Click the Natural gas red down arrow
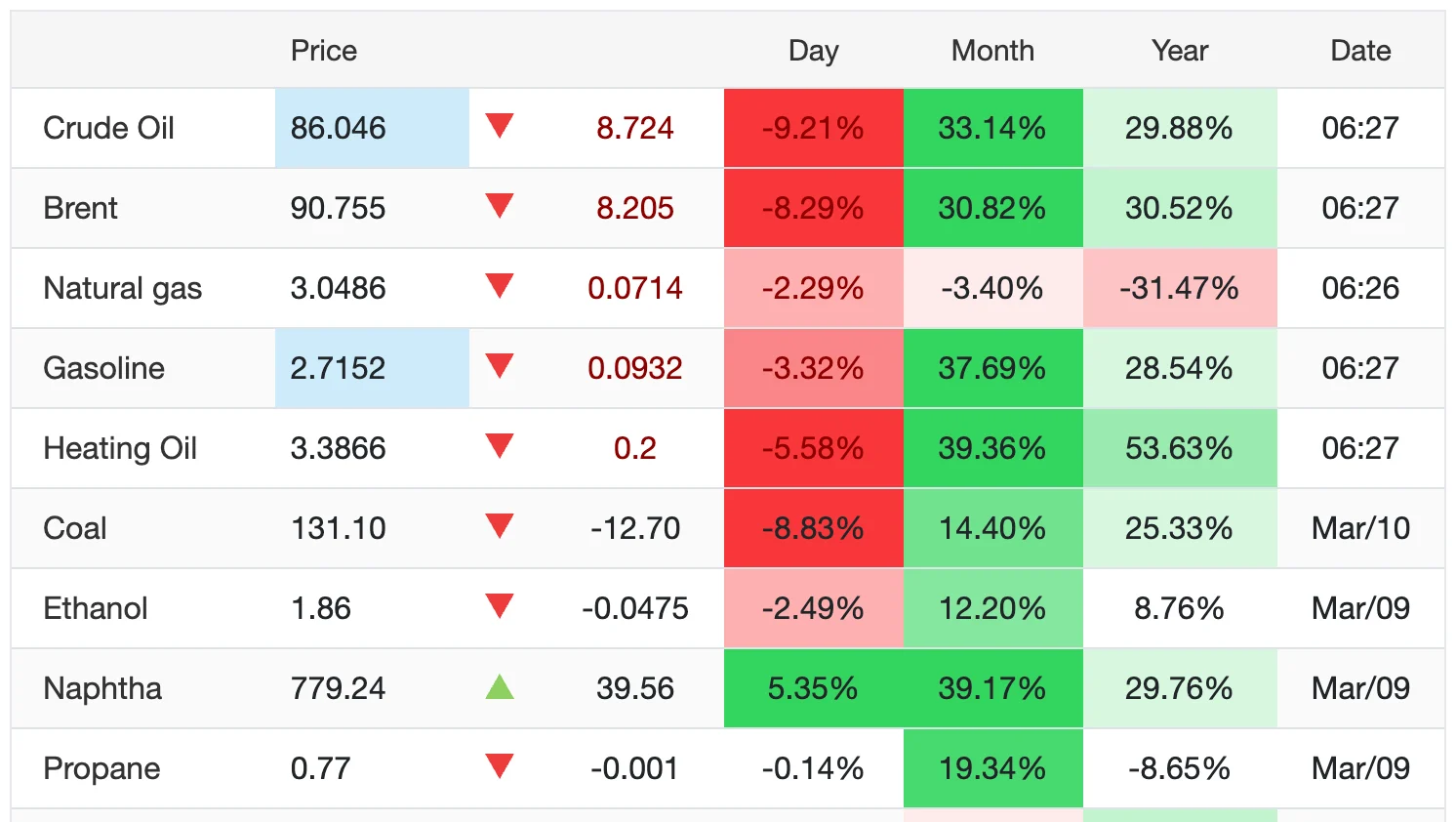This screenshot has width=1456, height=822. 500,286
